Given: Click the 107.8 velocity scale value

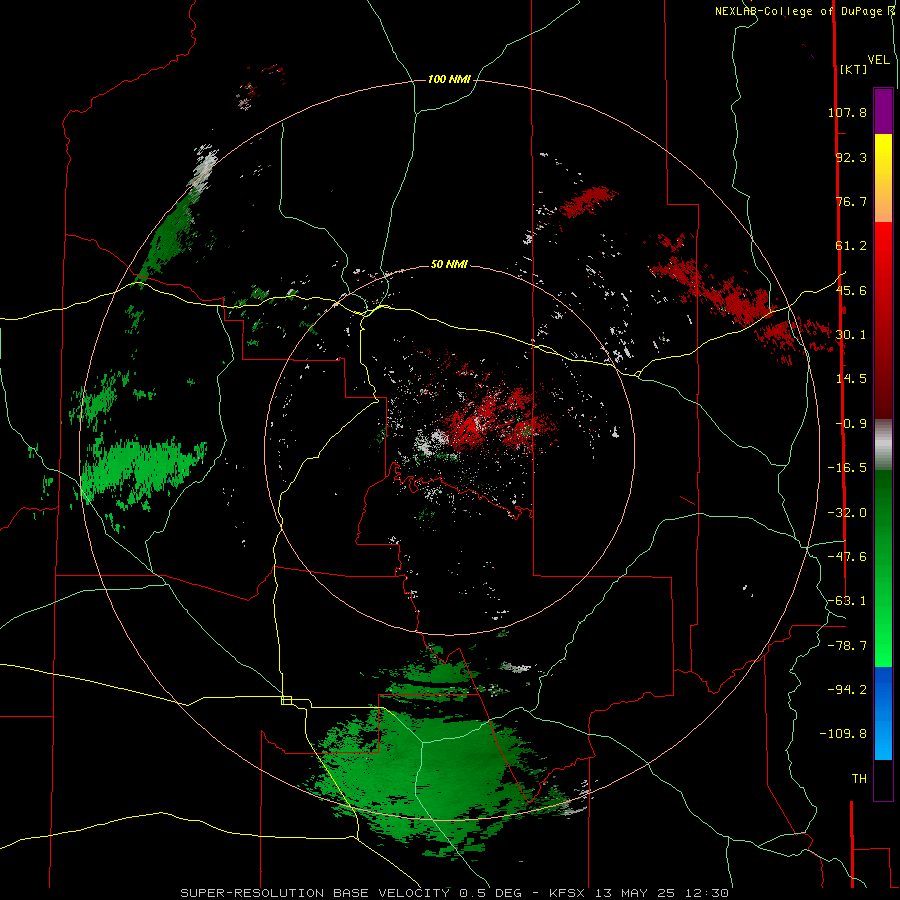Looking at the screenshot, I should click(x=847, y=112).
